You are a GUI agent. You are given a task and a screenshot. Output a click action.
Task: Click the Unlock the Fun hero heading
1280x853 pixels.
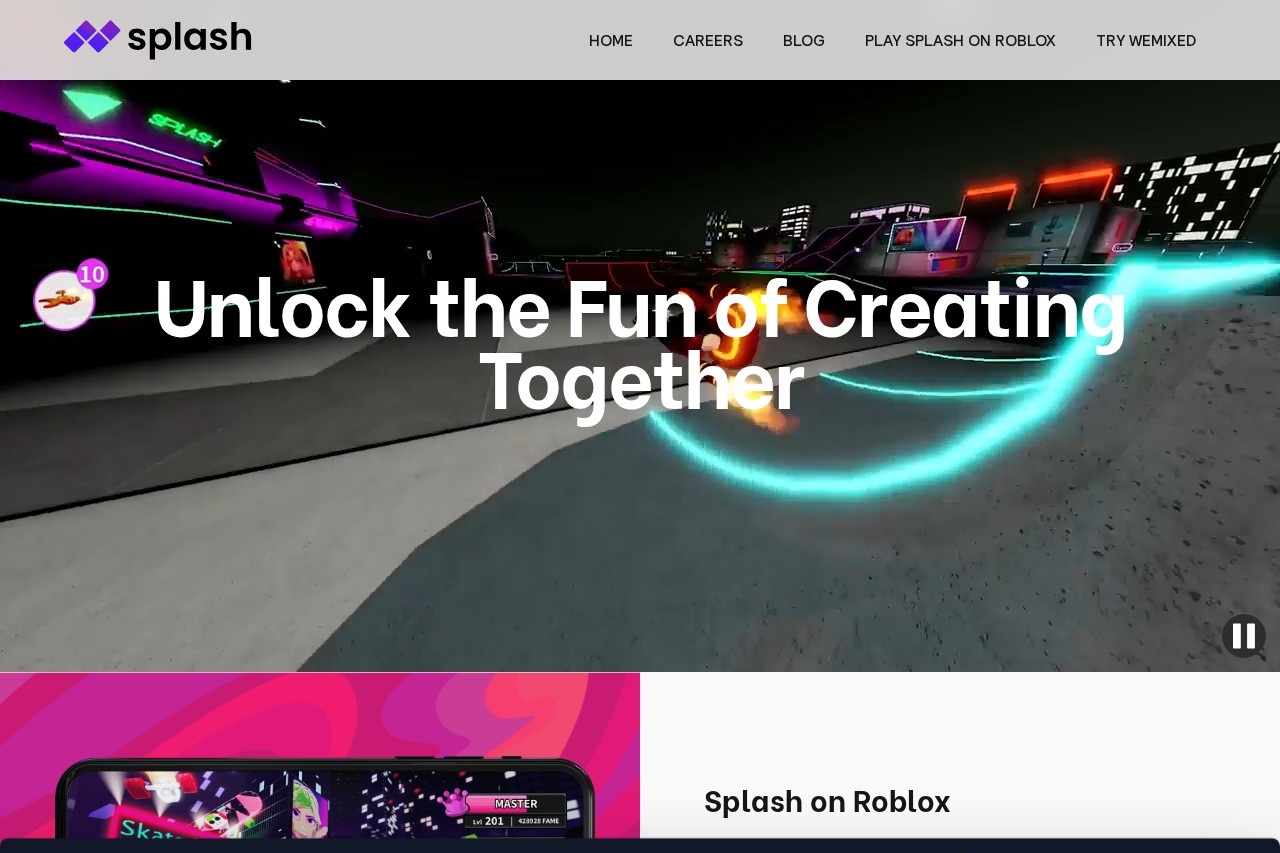(x=640, y=343)
